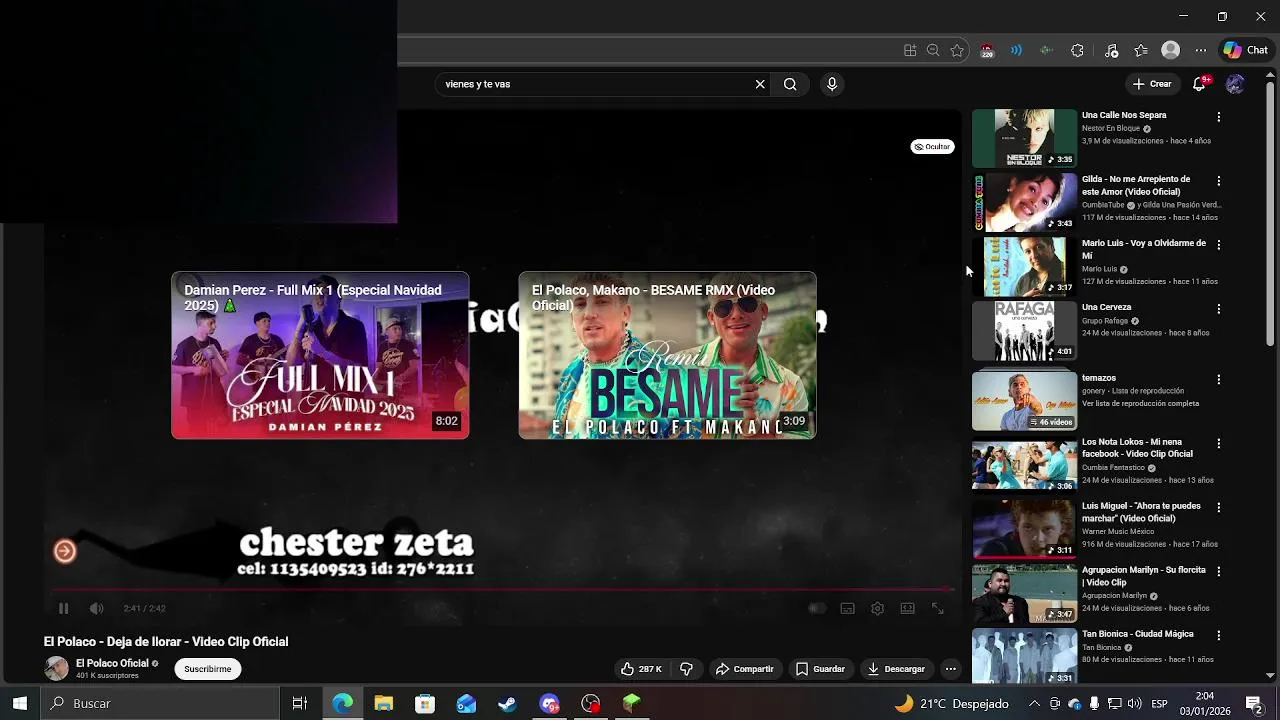The width and height of the screenshot is (1280, 720).
Task: Open File Explorer from the taskbar
Action: pos(384,703)
